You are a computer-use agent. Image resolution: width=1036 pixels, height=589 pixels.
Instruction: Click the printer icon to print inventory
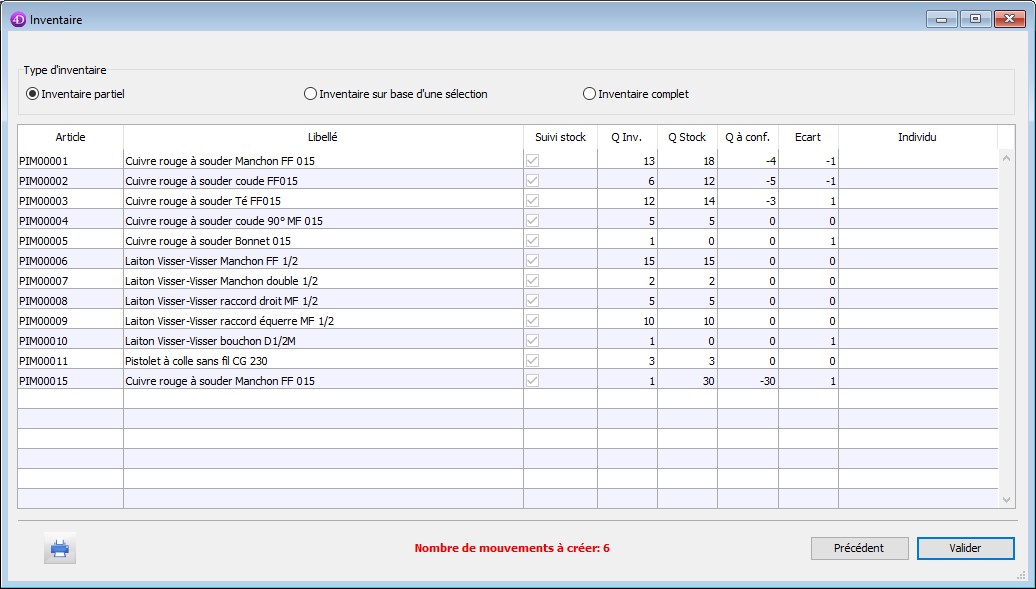(x=60, y=548)
